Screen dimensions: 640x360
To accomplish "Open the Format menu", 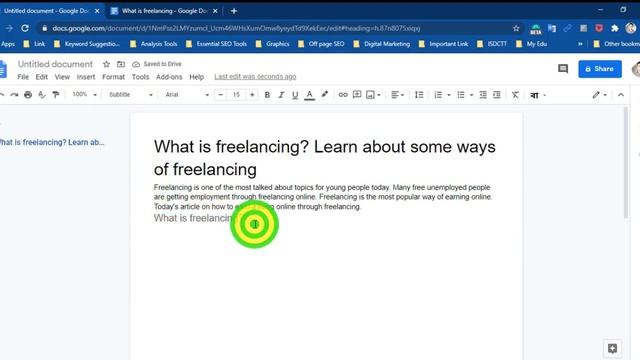I will tap(113, 77).
